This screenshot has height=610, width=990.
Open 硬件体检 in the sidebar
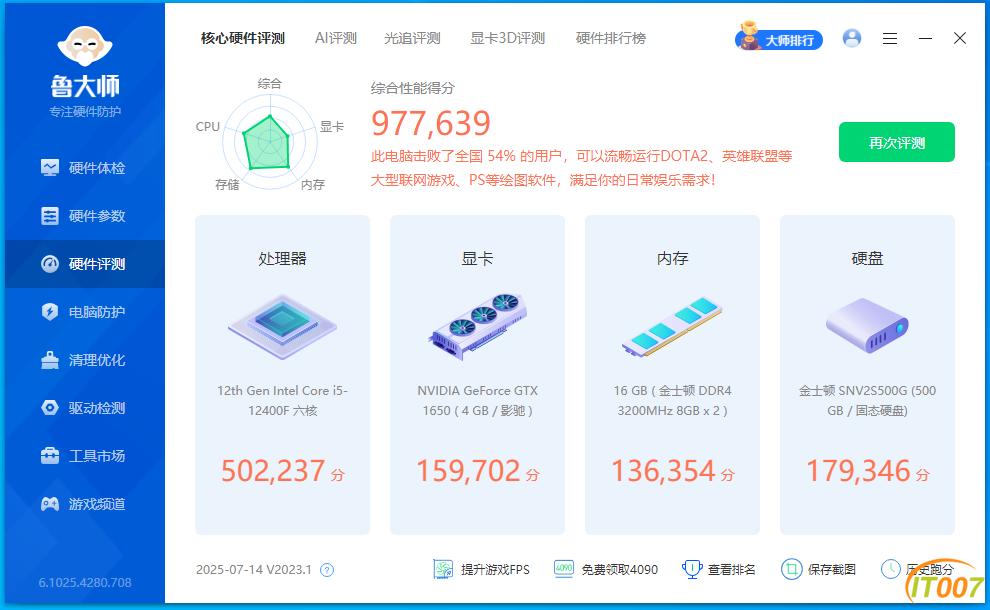click(x=83, y=168)
